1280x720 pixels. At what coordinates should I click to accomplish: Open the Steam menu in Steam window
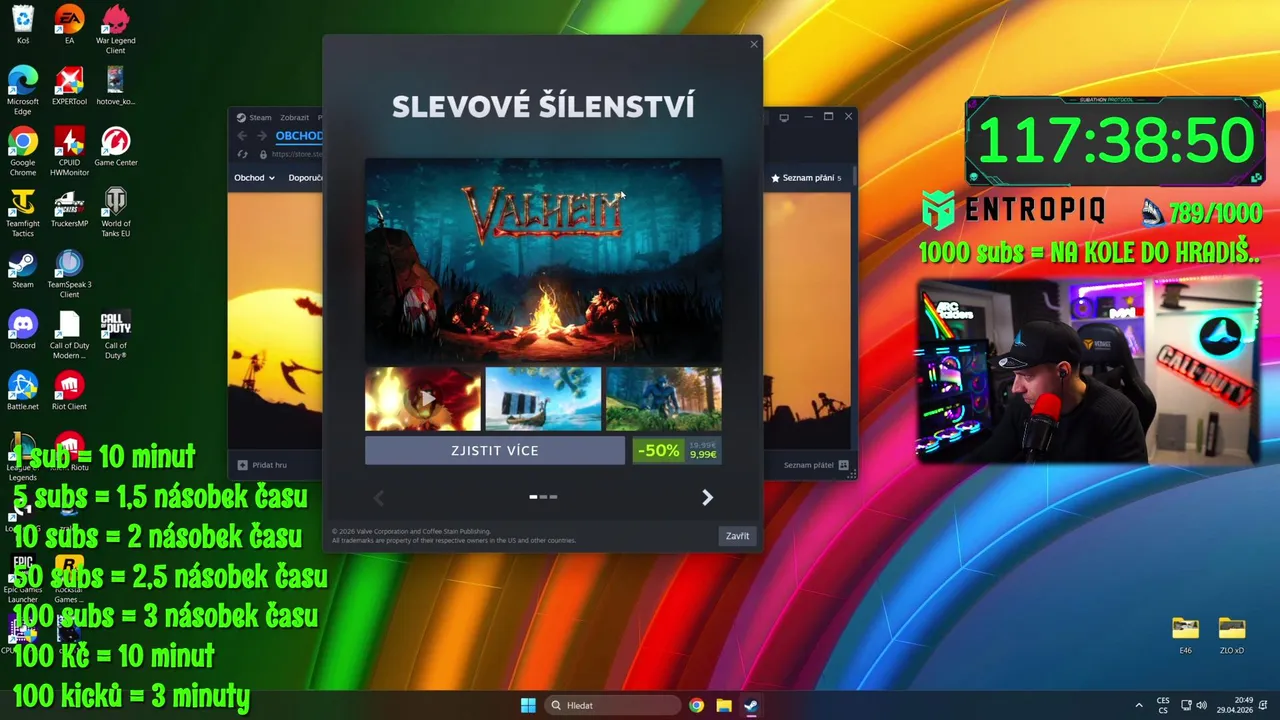[x=254, y=117]
